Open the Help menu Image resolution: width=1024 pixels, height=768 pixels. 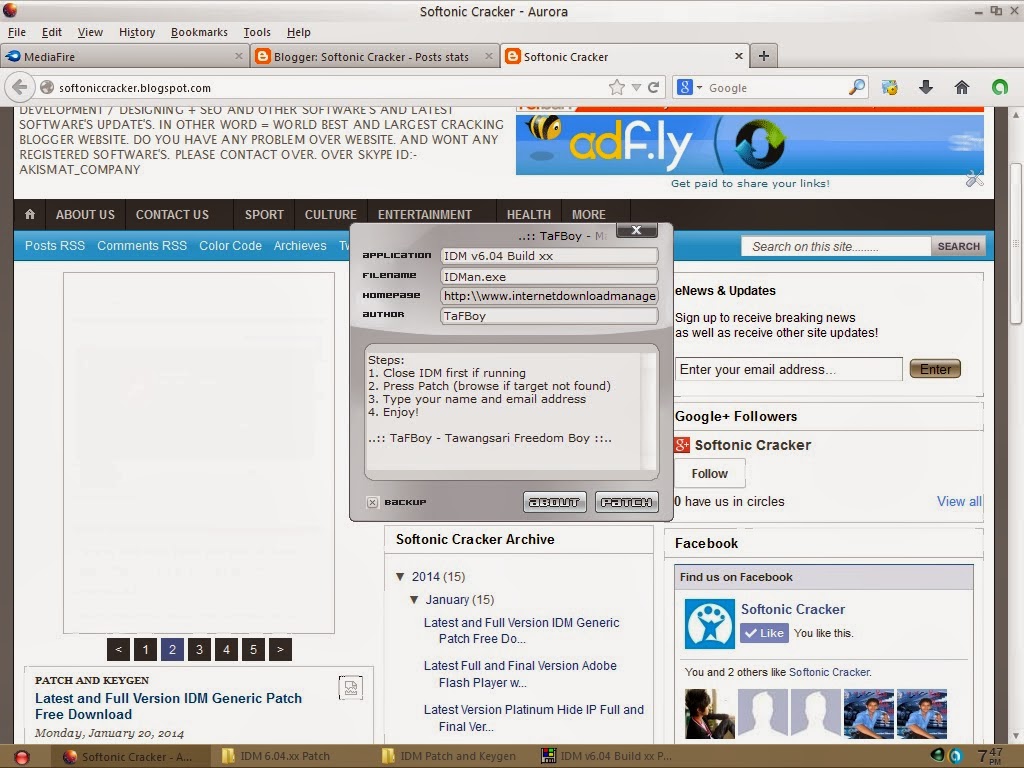(298, 32)
